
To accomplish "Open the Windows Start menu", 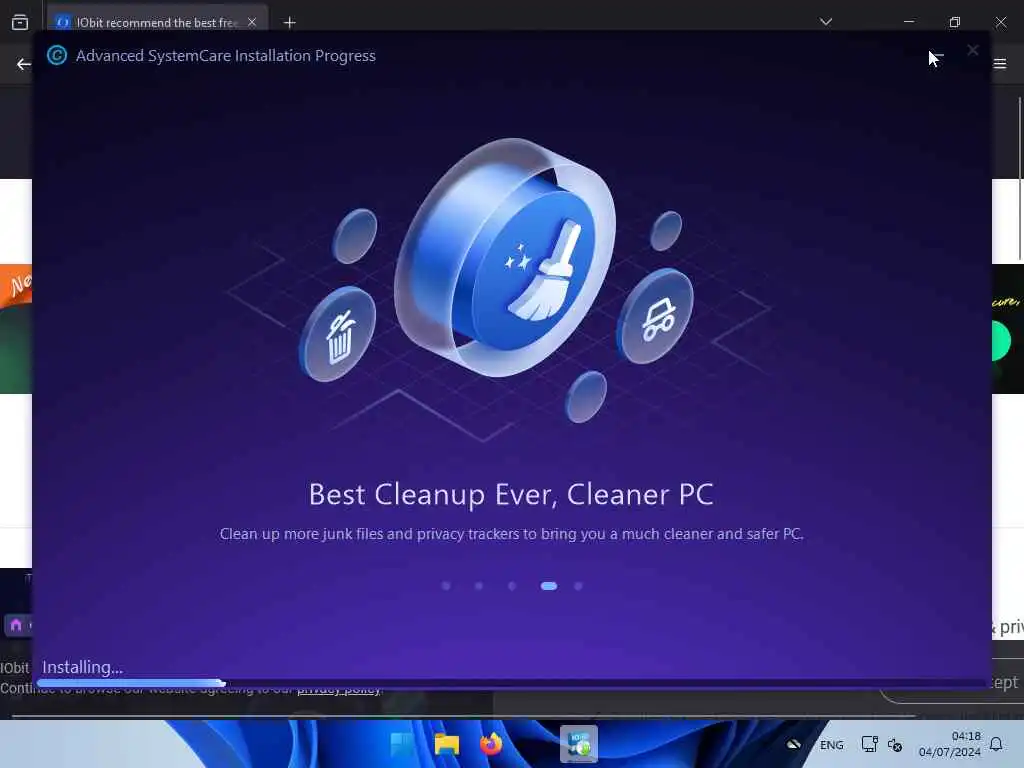I will tap(402, 744).
